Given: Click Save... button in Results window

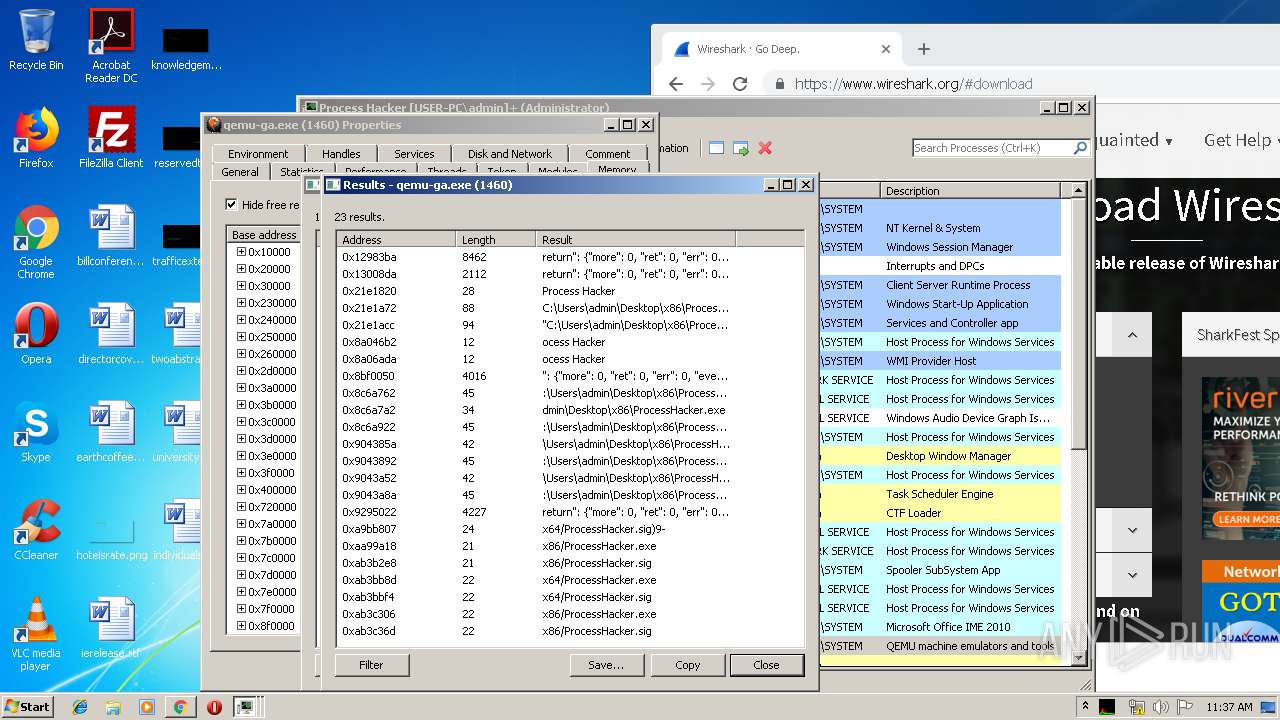Looking at the screenshot, I should 606,665.
